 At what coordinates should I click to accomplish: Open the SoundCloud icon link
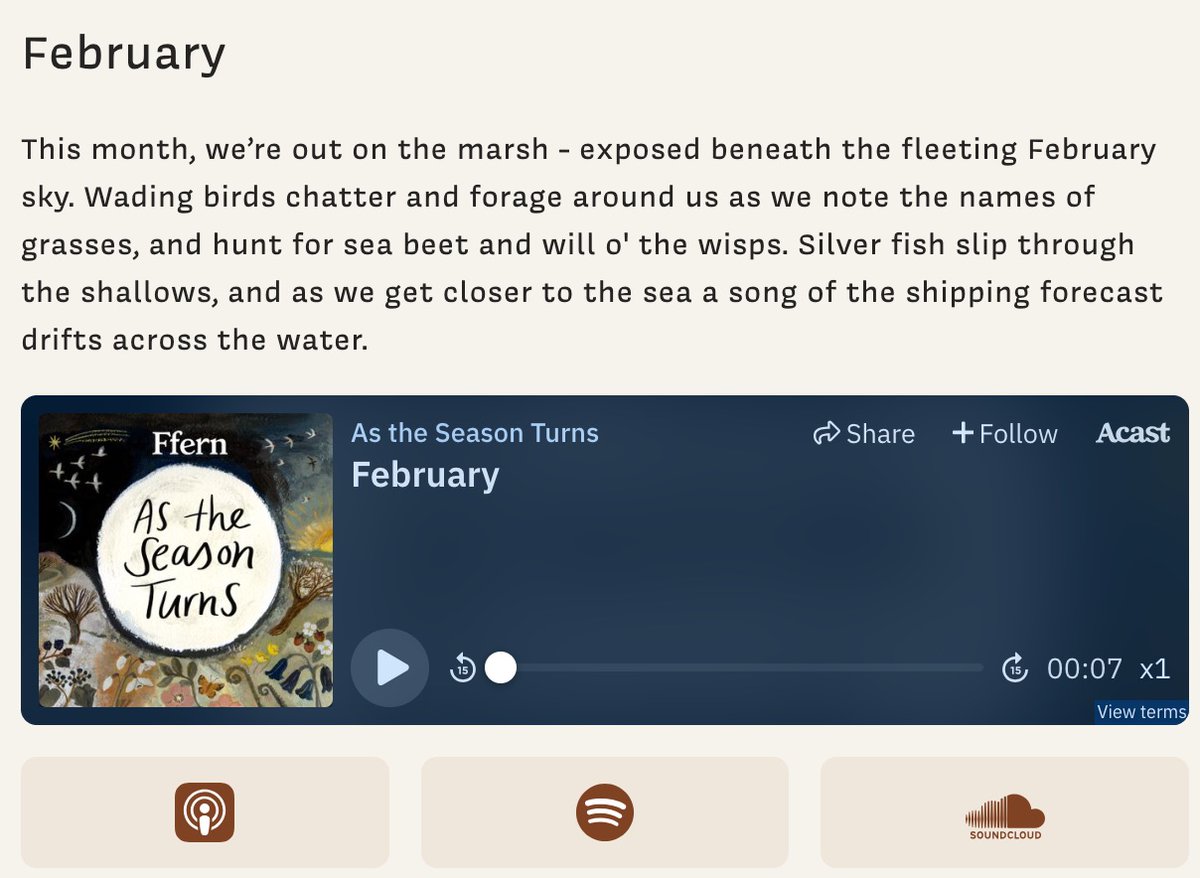pyautogui.click(x=1005, y=816)
